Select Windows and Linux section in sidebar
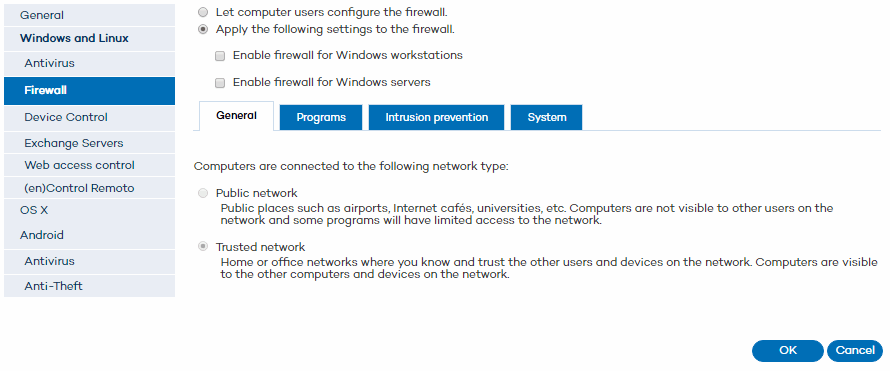Image resolution: width=890 pixels, height=371 pixels. pos(89,39)
